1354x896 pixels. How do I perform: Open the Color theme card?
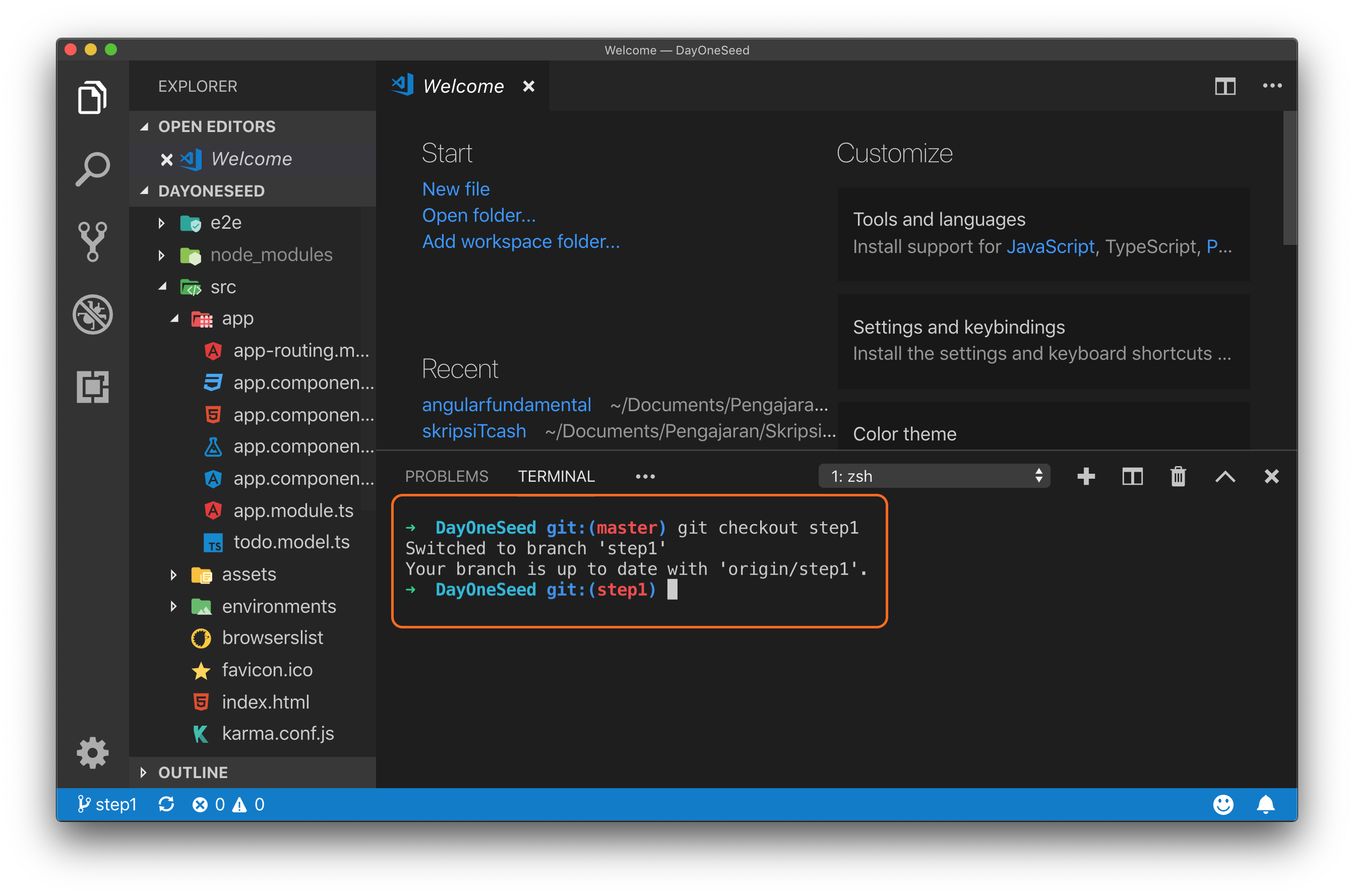tap(1043, 426)
